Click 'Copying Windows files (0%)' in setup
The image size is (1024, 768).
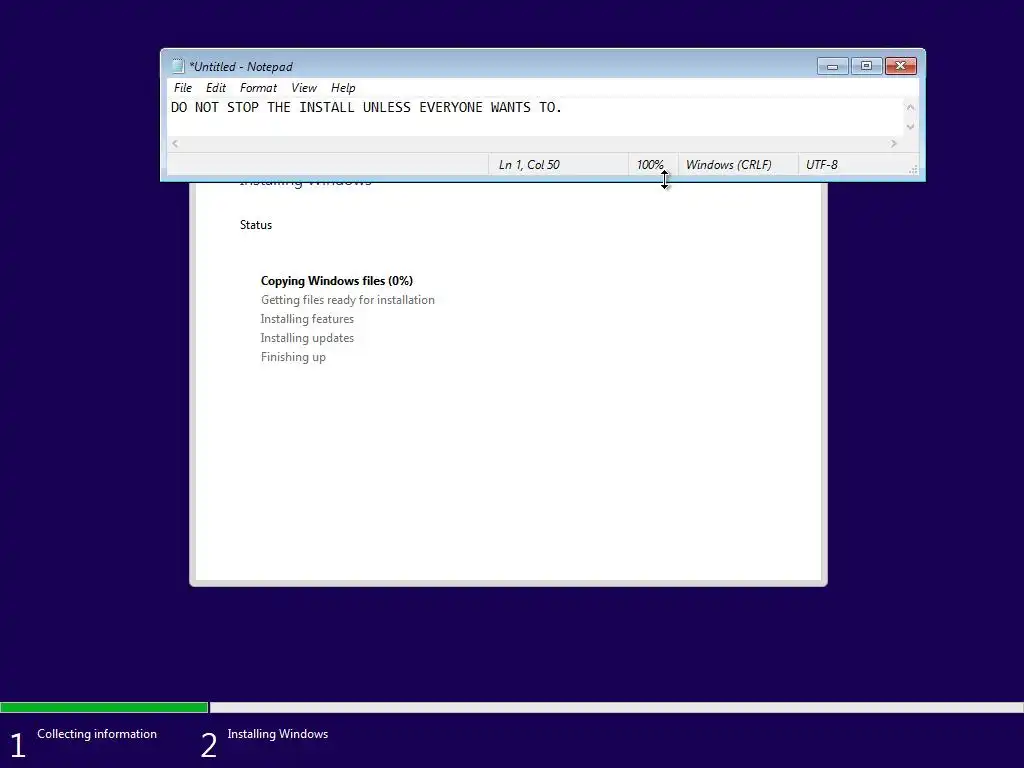(x=337, y=281)
